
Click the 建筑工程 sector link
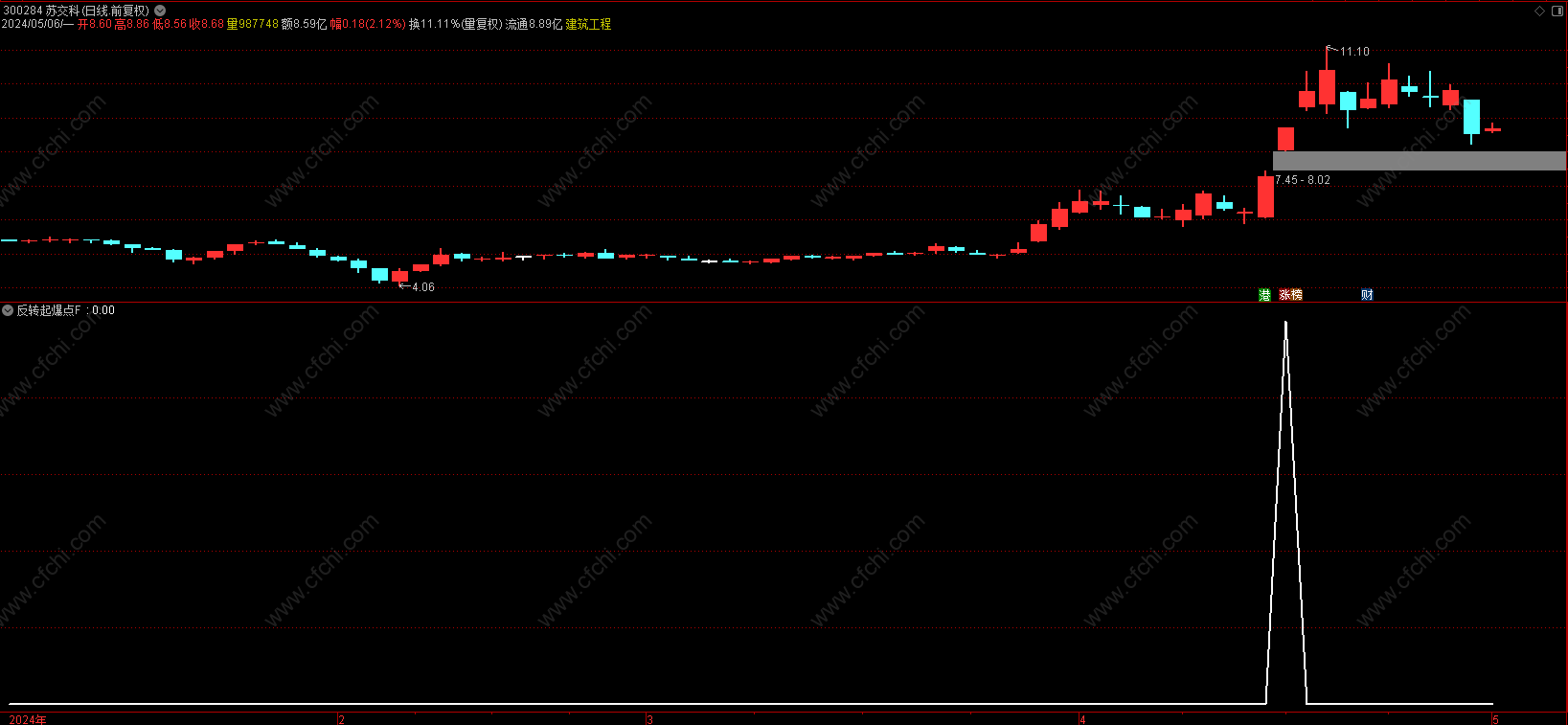tap(588, 24)
